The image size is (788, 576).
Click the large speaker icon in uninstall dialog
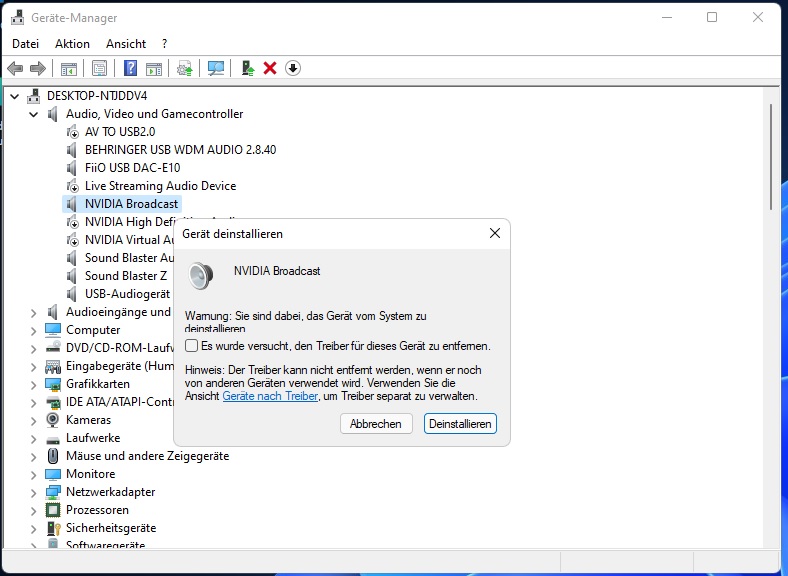[x=201, y=275]
